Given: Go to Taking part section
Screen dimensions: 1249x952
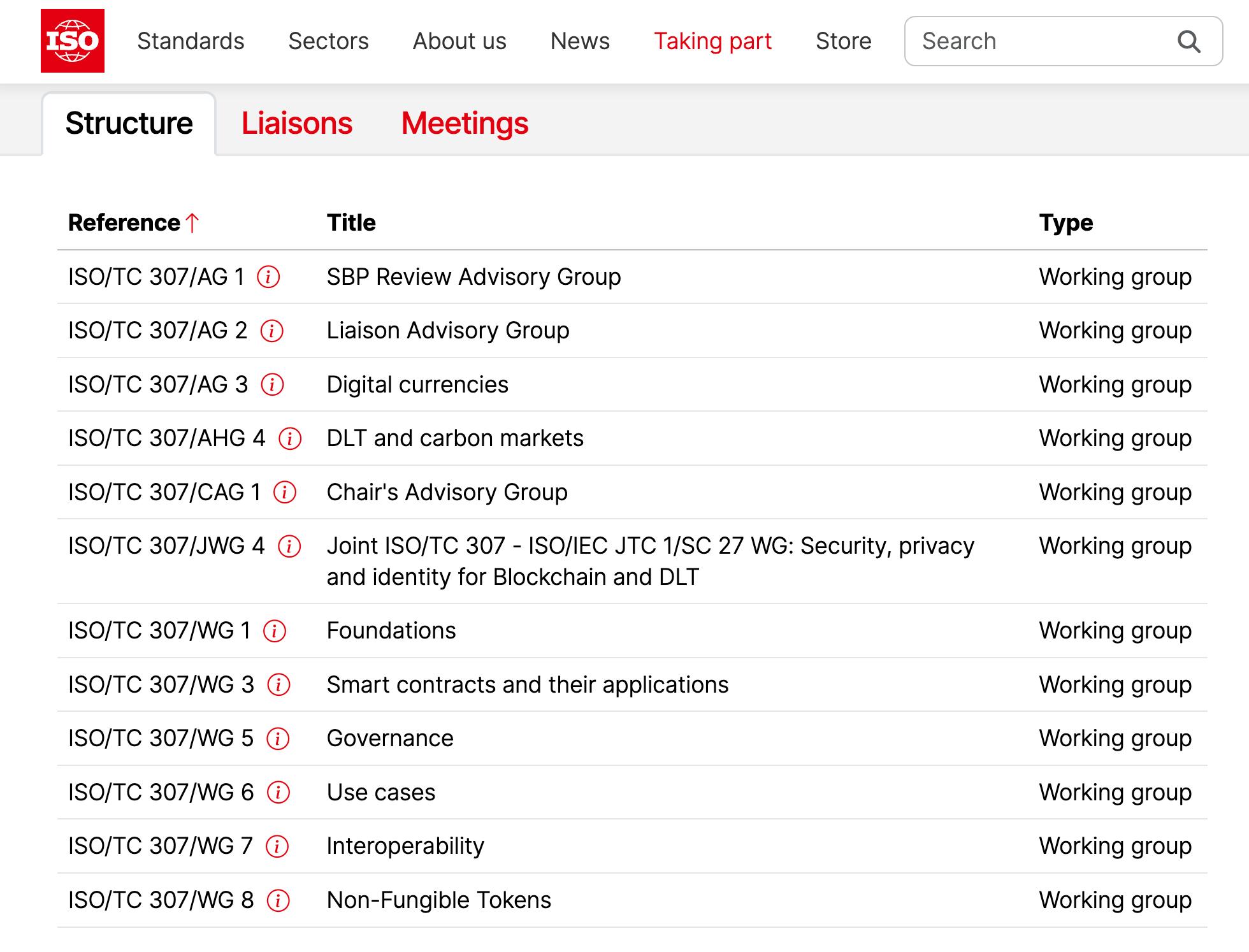Looking at the screenshot, I should 712,41.
